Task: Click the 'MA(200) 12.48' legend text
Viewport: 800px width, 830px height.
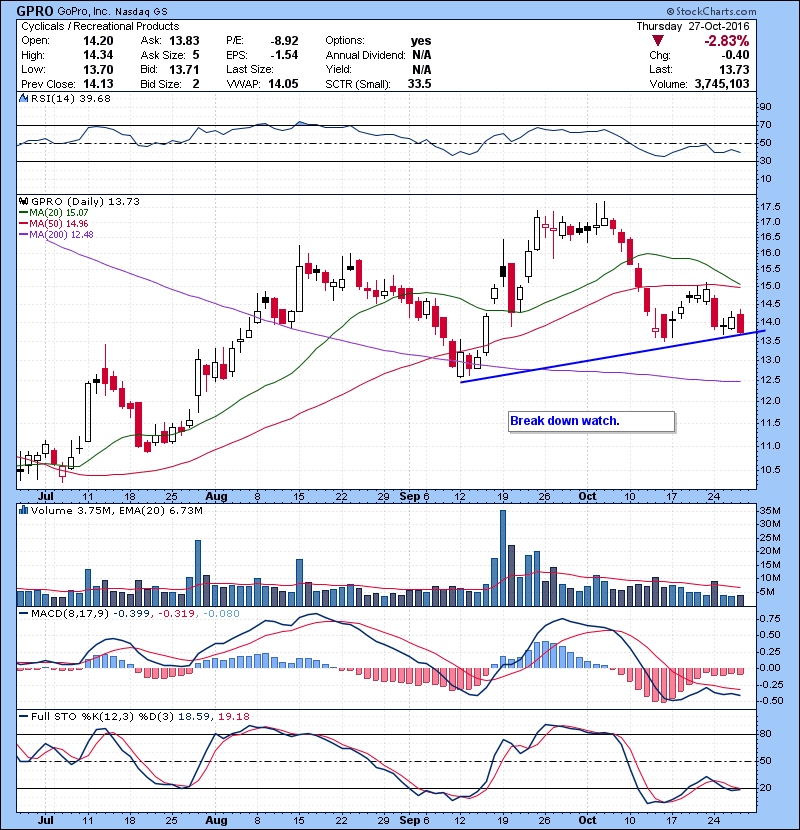Action: [61, 234]
